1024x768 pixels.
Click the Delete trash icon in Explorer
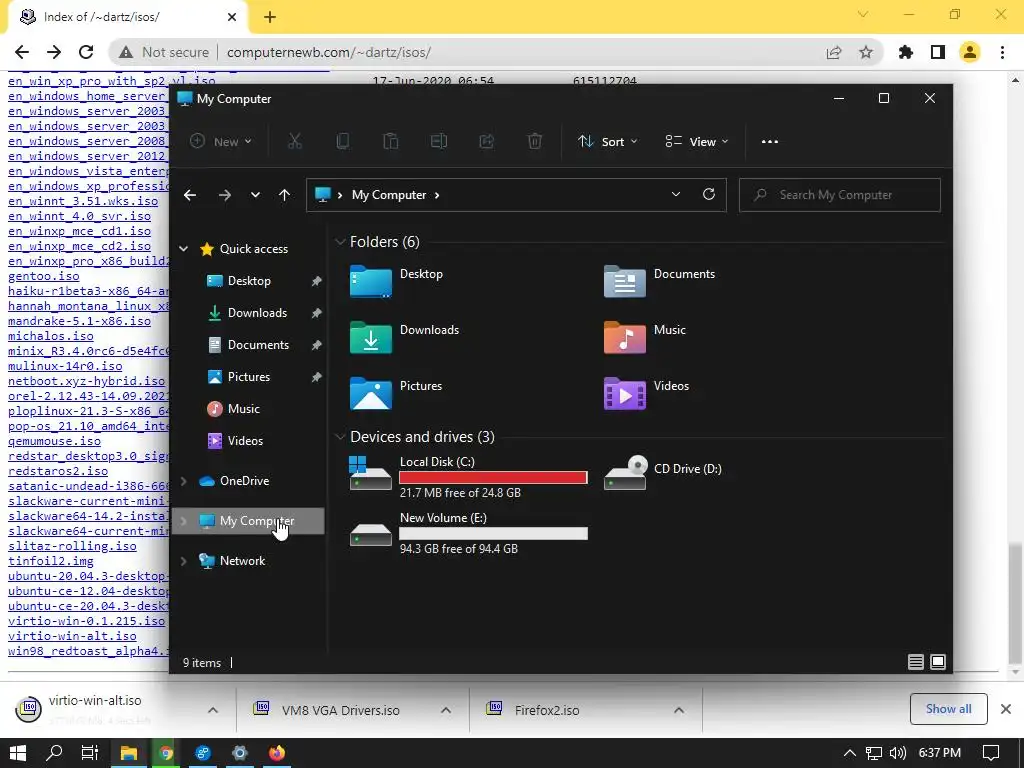[535, 141]
